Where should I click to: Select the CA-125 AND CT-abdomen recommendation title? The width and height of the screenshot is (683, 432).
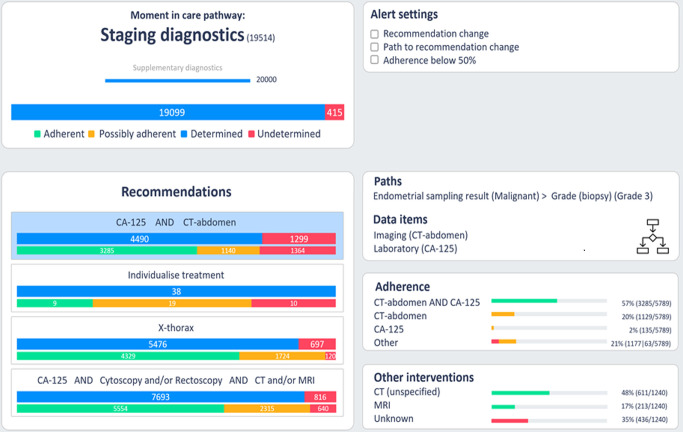click(176, 222)
